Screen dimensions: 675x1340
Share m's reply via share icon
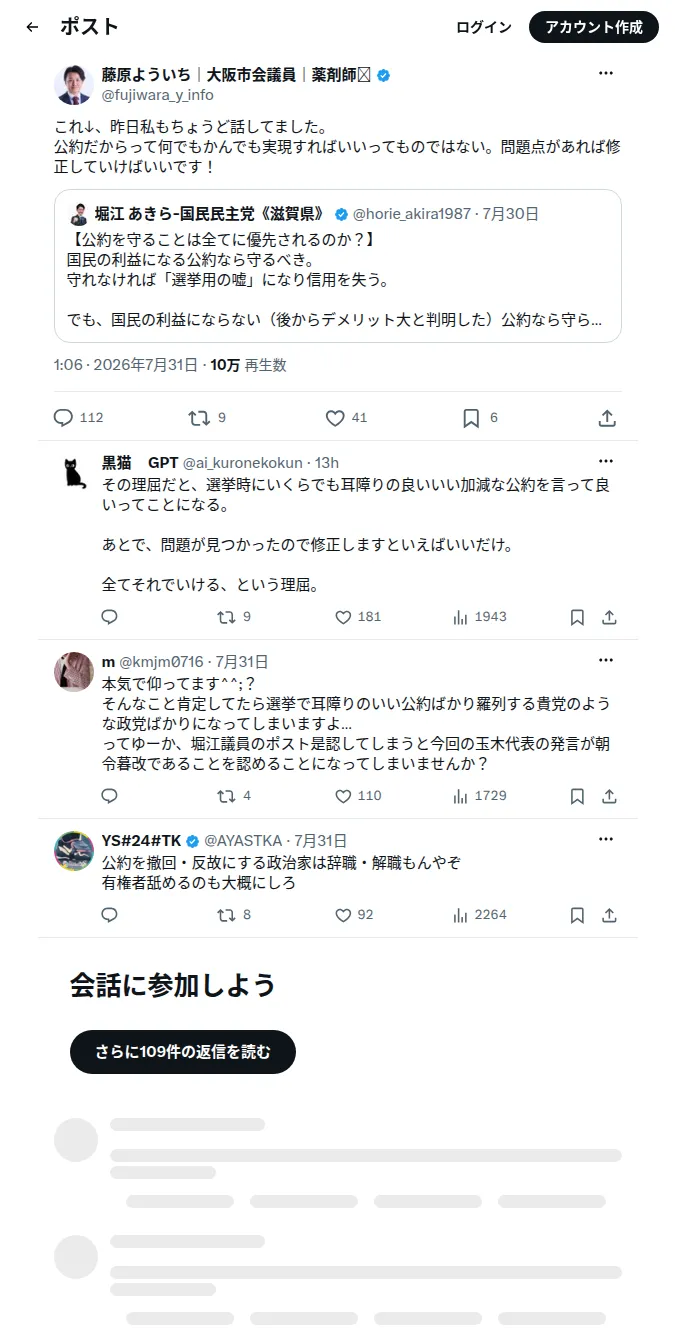(x=609, y=796)
